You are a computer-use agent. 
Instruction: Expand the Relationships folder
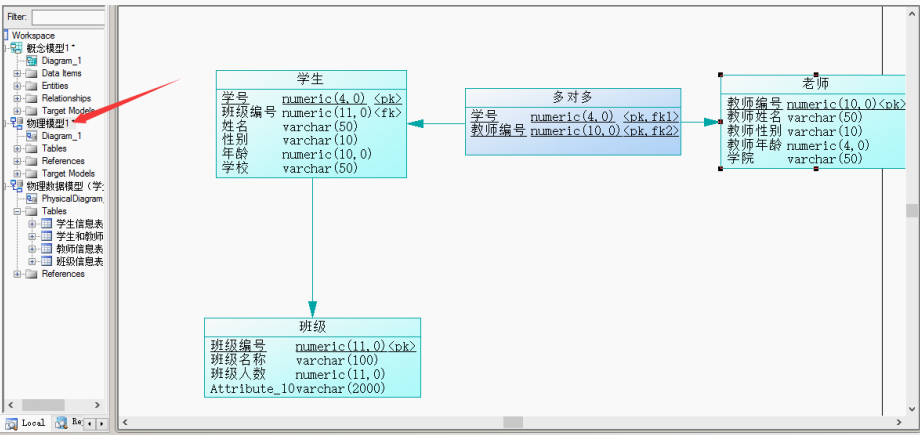[17, 99]
